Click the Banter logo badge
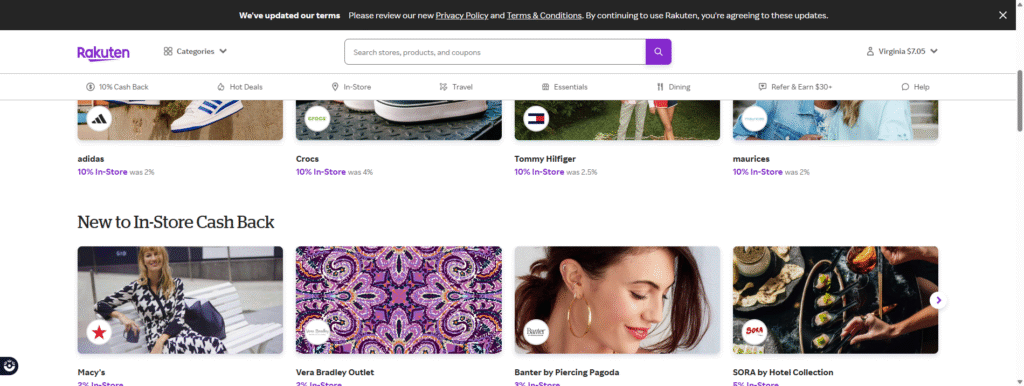1024x386 pixels. tap(536, 332)
